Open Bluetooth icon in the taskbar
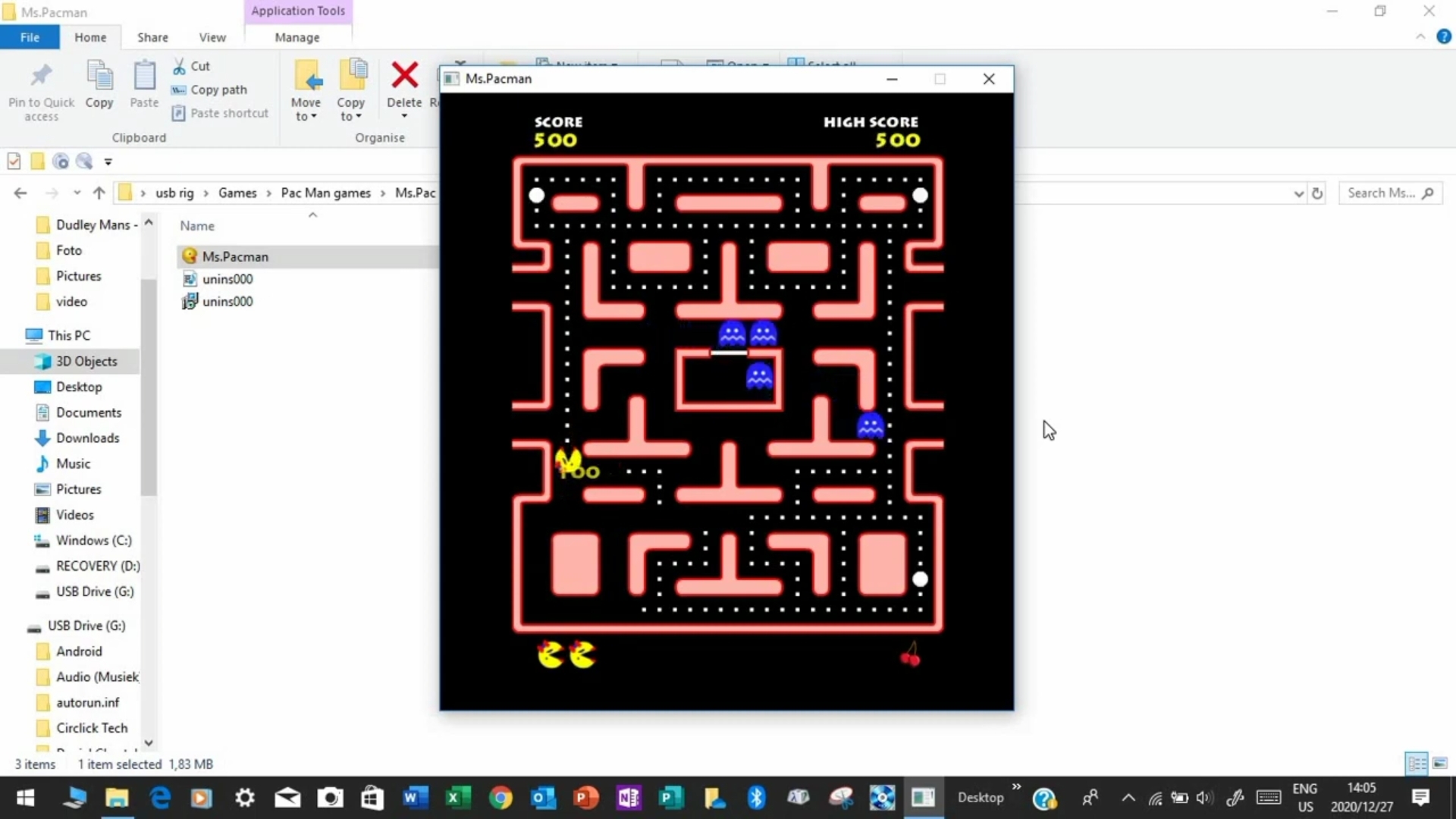Image resolution: width=1456 pixels, height=819 pixels. [756, 798]
